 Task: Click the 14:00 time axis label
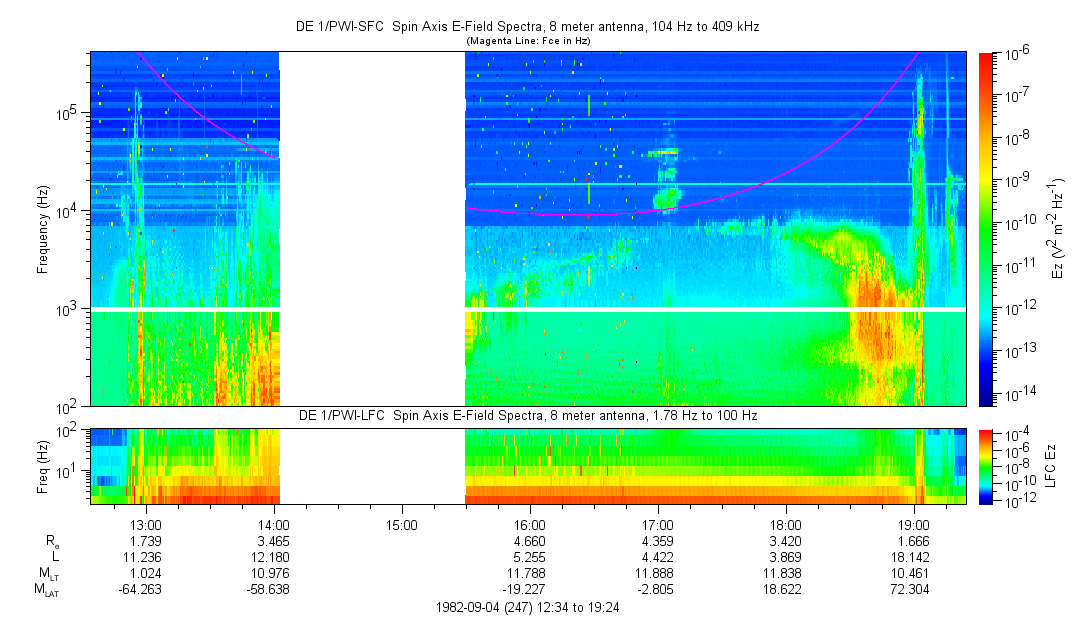[274, 525]
